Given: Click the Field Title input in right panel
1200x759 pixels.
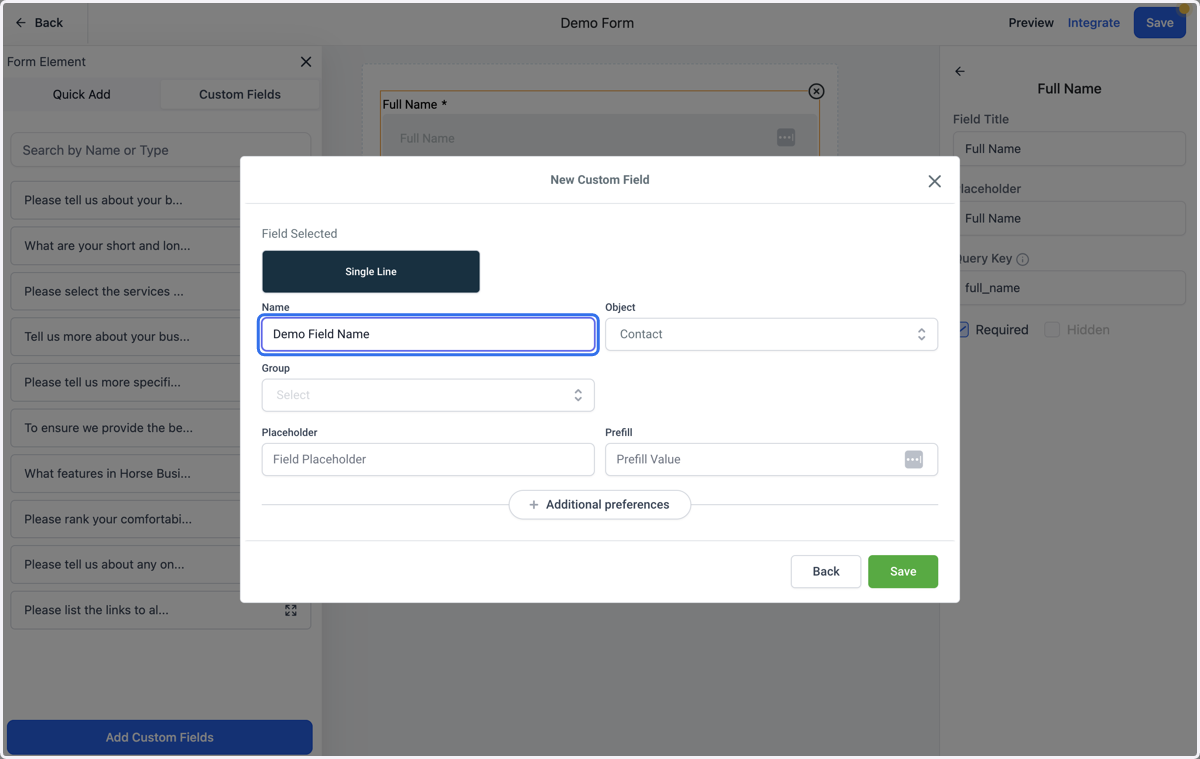Looking at the screenshot, I should pos(1069,149).
